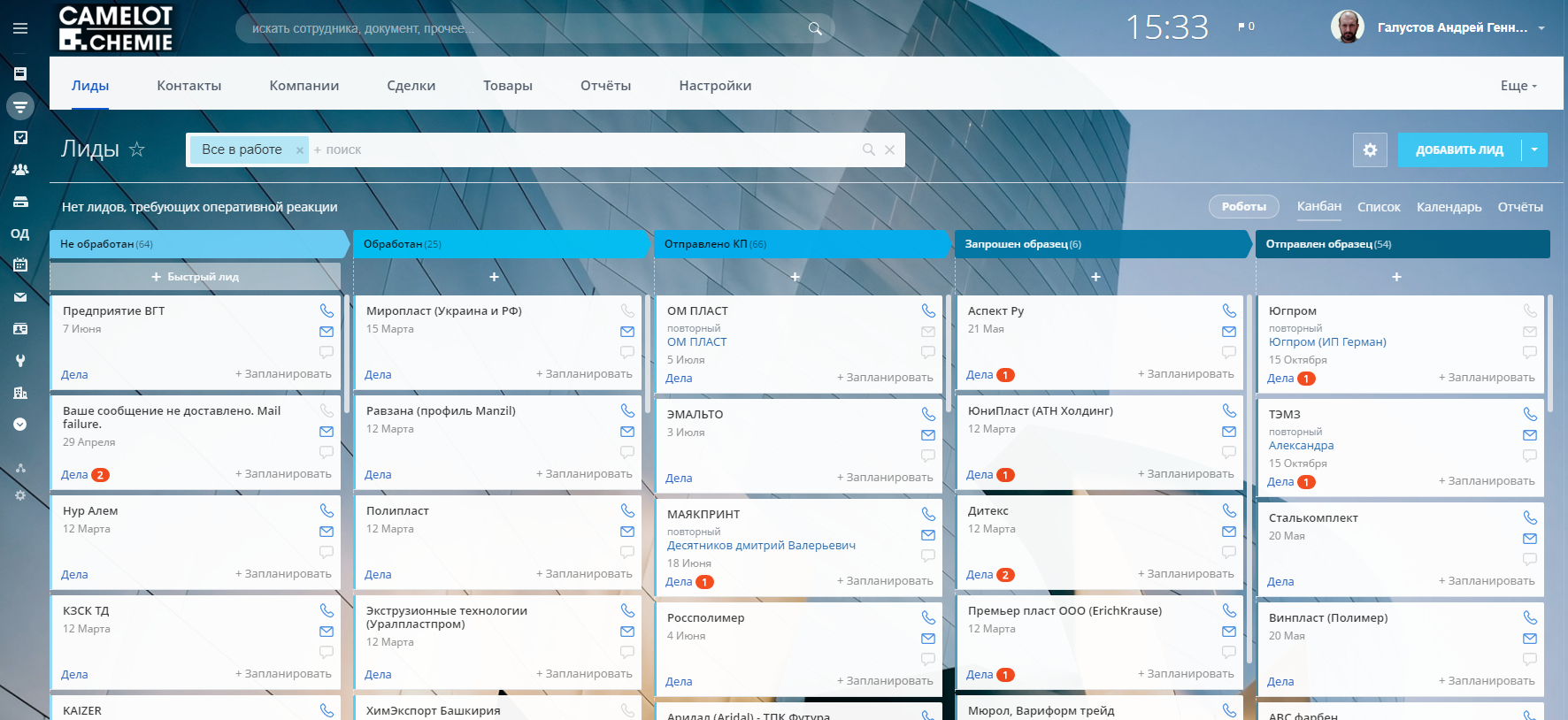This screenshot has height=720, width=1568.
Task: Expand the Галустов Андрей user menu
Action: coord(1461,27)
